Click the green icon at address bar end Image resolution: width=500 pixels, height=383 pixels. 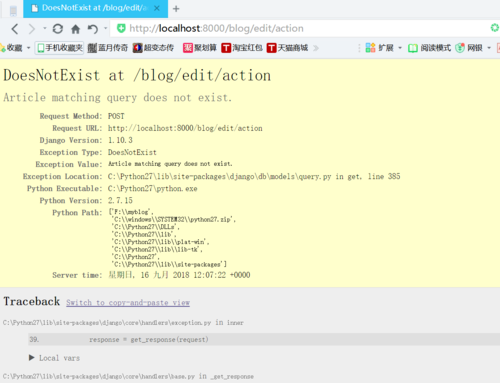tap(495, 28)
